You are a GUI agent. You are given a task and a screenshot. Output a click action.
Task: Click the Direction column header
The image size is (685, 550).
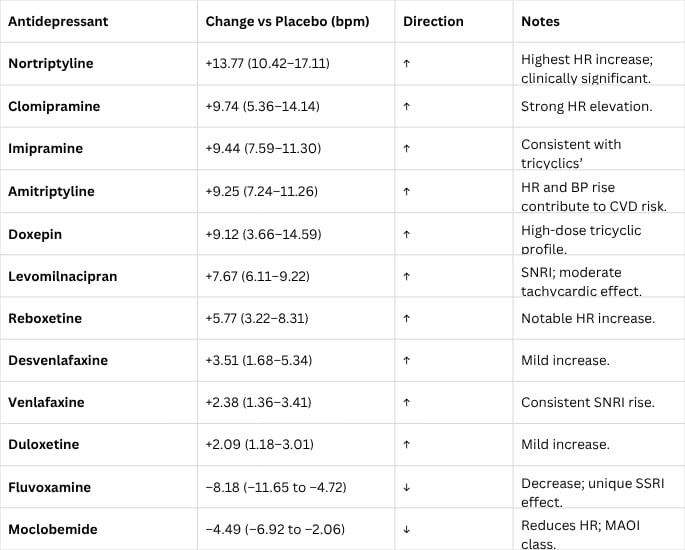click(433, 21)
